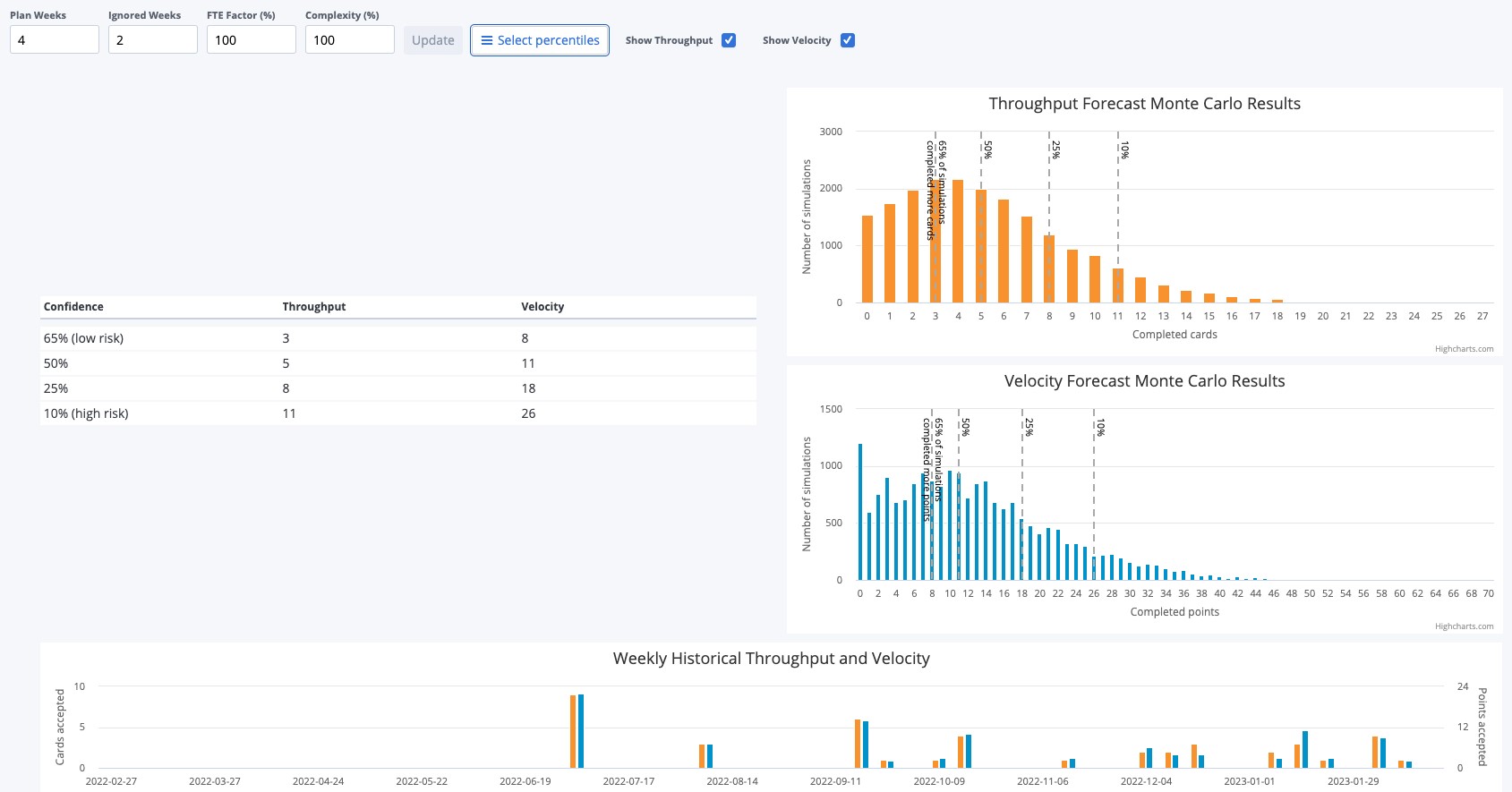Click the Plan Weeks input field
The image size is (1512, 792).
[55, 40]
